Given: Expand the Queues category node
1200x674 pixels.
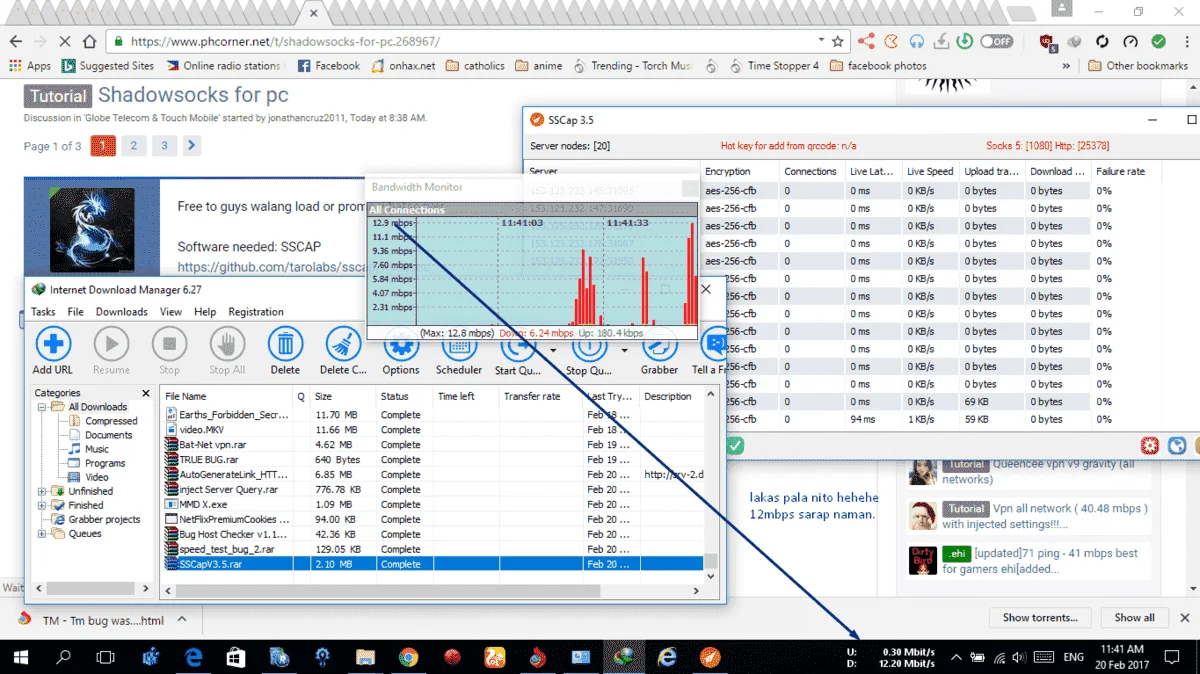Looking at the screenshot, I should tap(43, 533).
